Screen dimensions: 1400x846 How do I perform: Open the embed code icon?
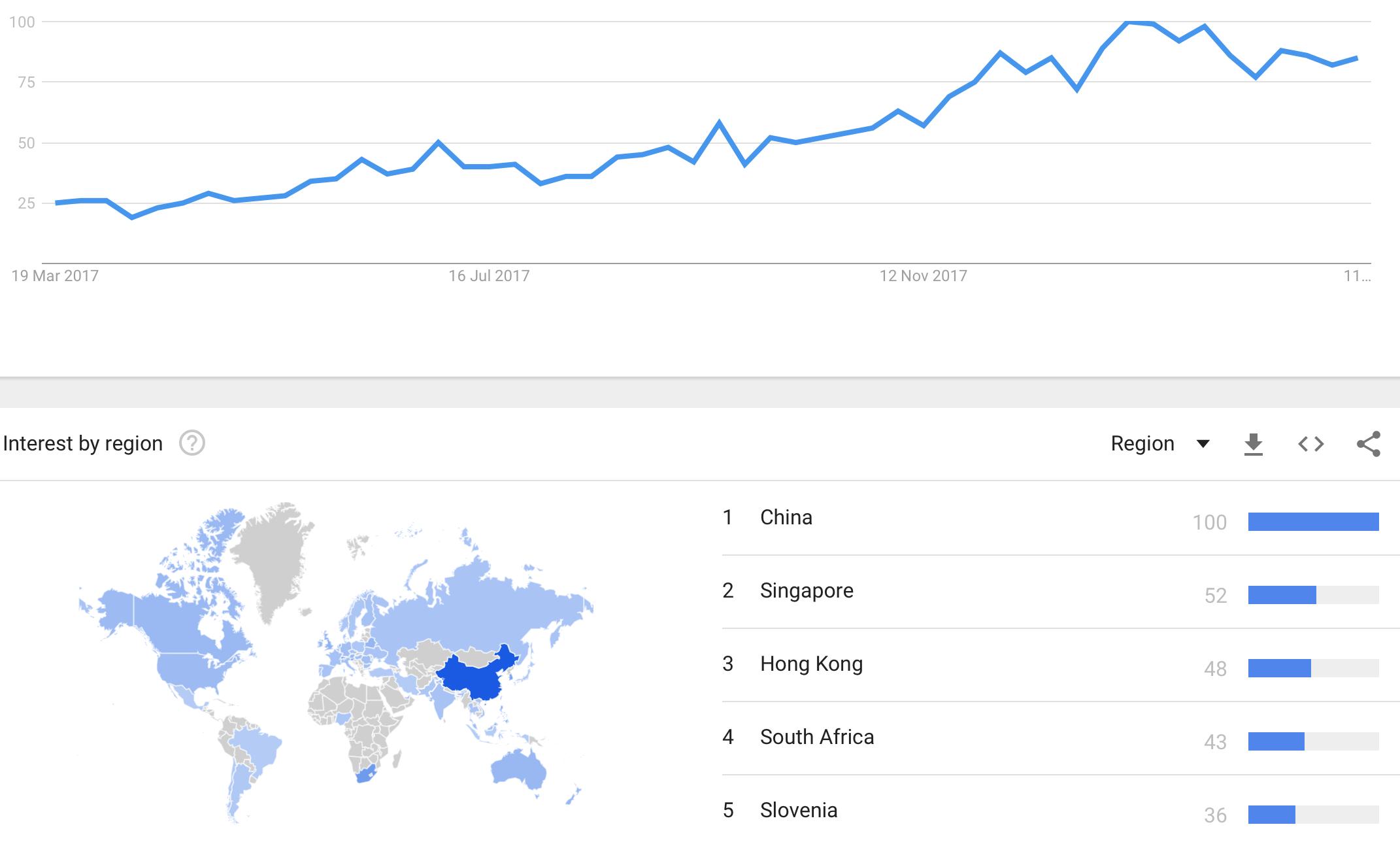(x=1310, y=444)
